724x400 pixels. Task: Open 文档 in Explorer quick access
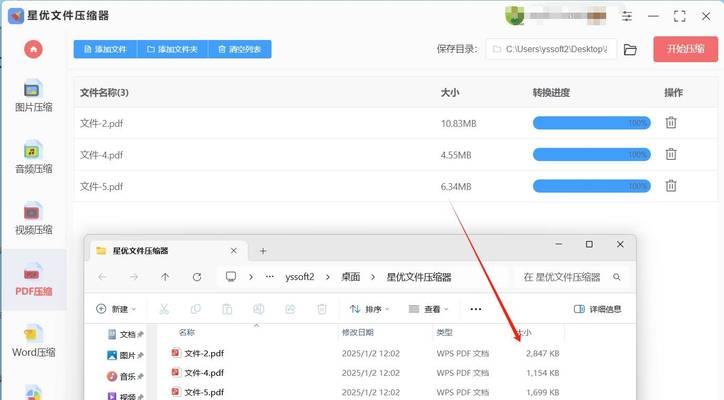tap(125, 334)
